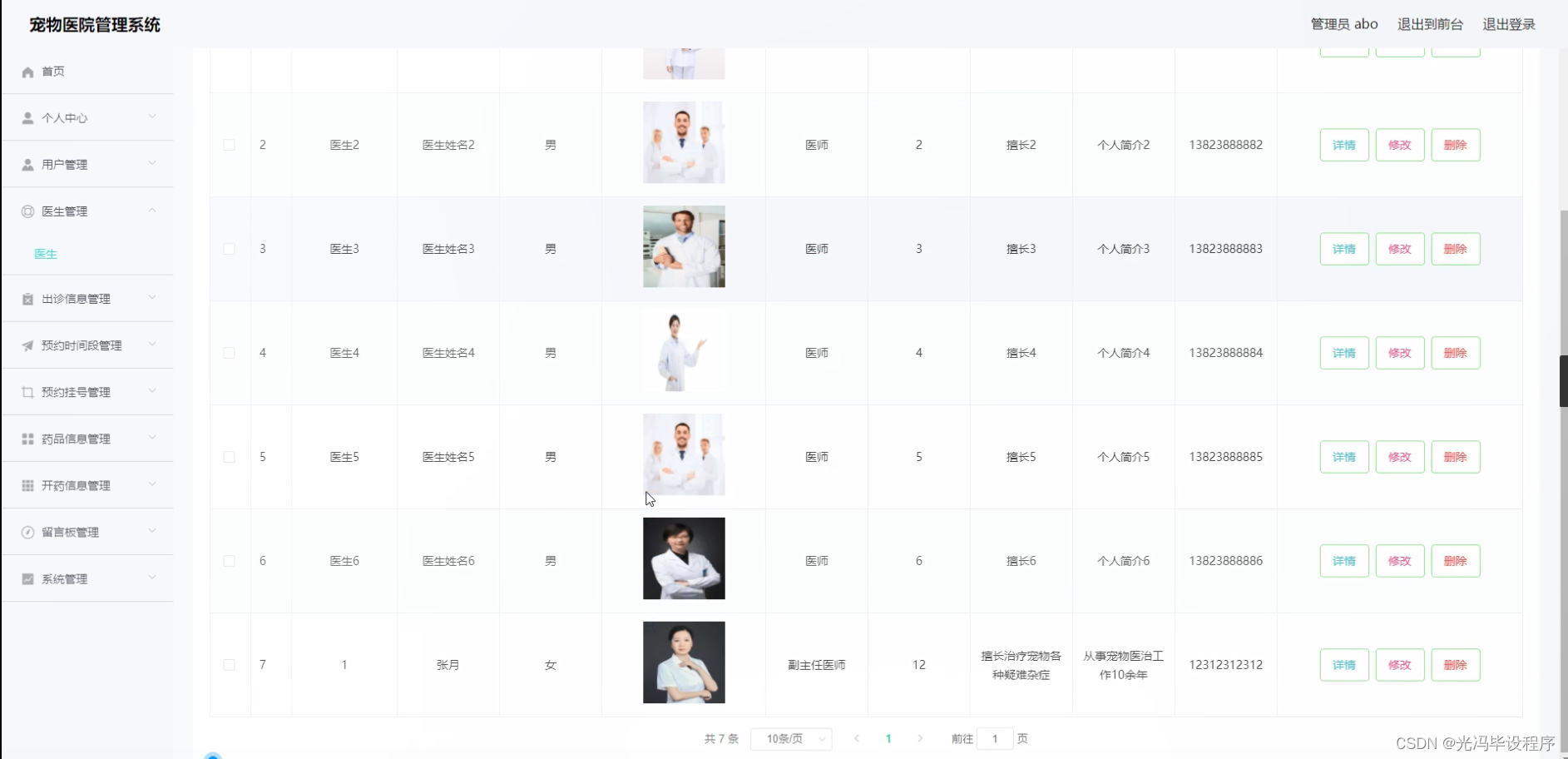Click the home icon beside 首页
Image resolution: width=1568 pixels, height=759 pixels.
pyautogui.click(x=27, y=72)
